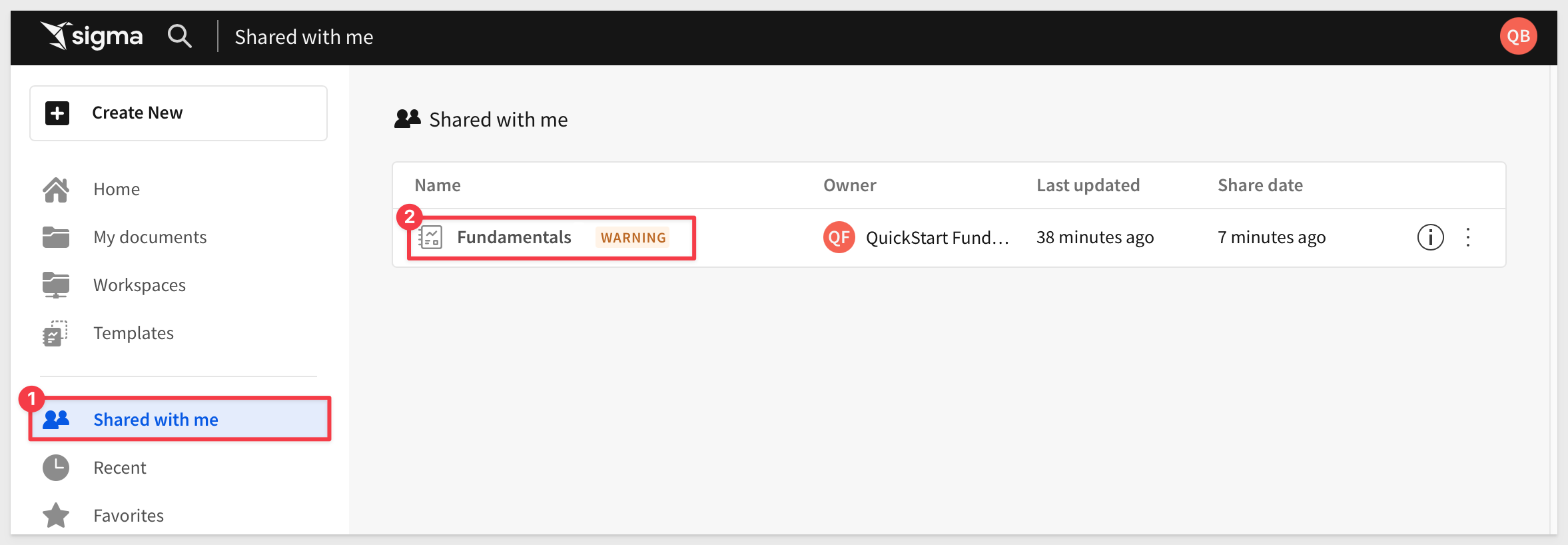The width and height of the screenshot is (1568, 545).
Task: Open the search magnifier icon
Action: point(179,36)
